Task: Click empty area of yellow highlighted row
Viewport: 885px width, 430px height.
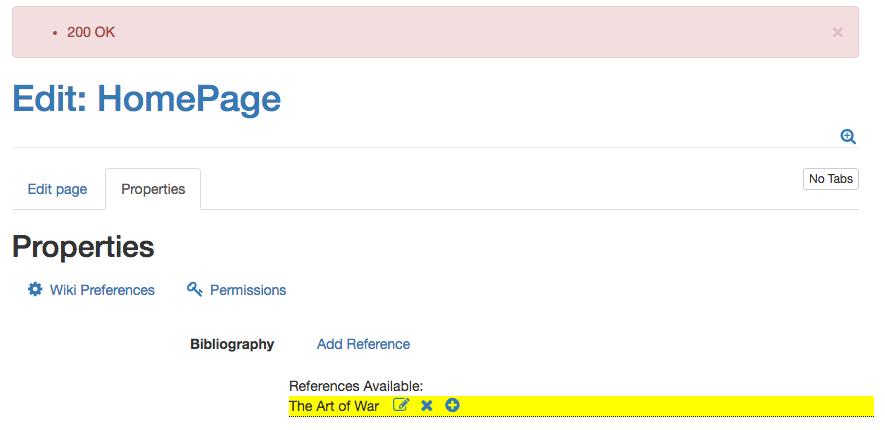Action: point(666,406)
